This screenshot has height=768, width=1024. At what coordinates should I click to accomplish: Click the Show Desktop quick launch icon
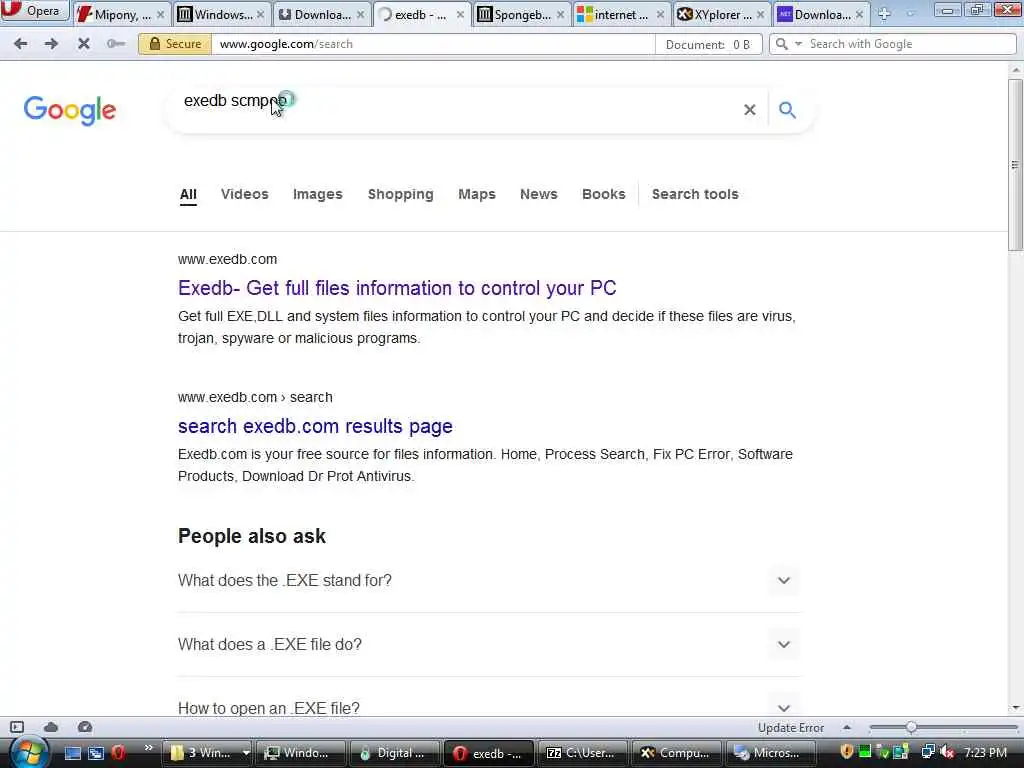73,753
